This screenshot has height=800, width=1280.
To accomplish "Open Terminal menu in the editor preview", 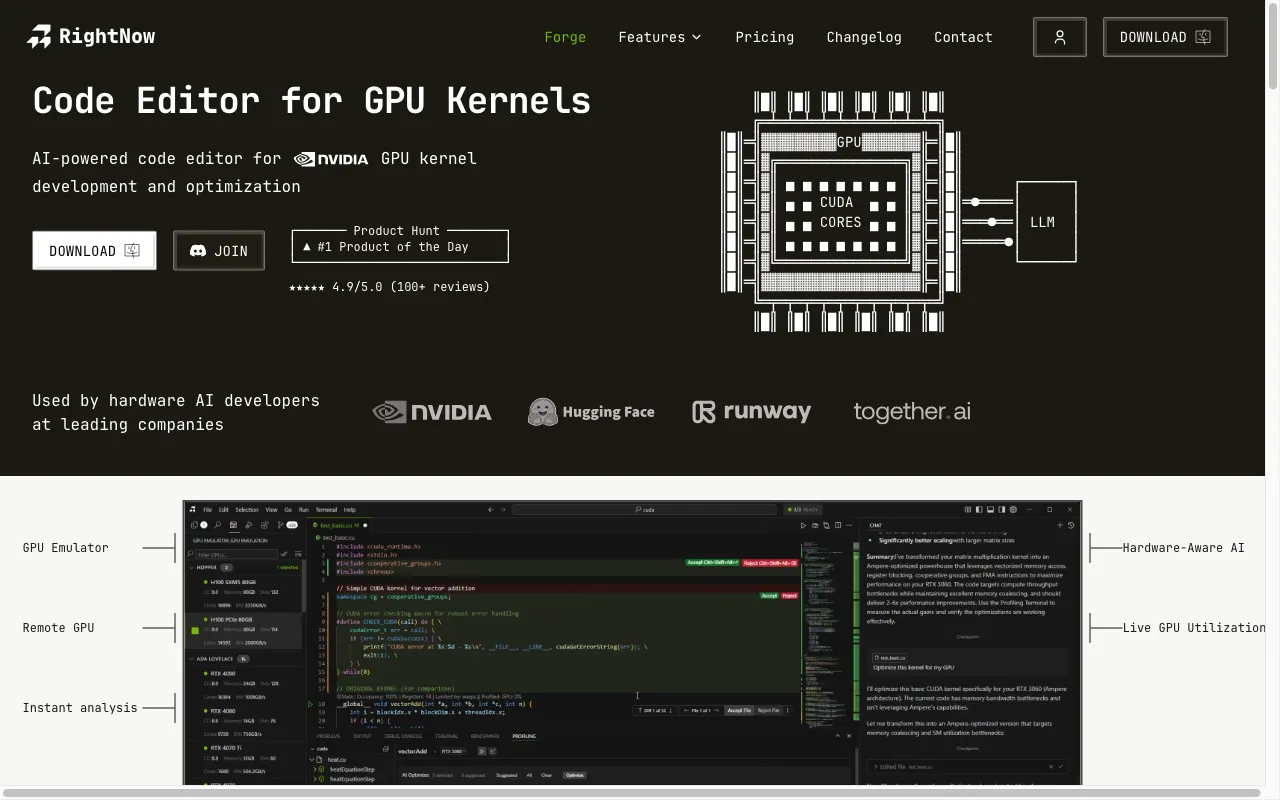I will [x=326, y=510].
